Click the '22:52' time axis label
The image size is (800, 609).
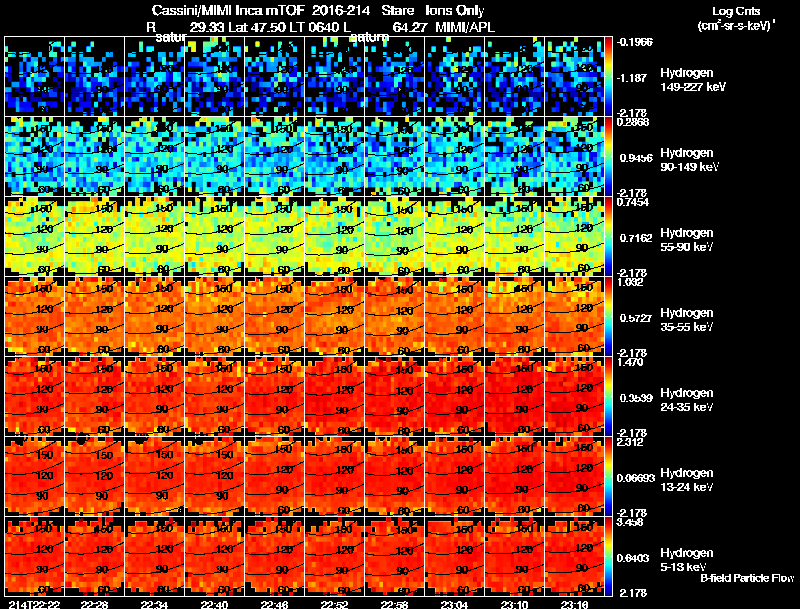335,604
